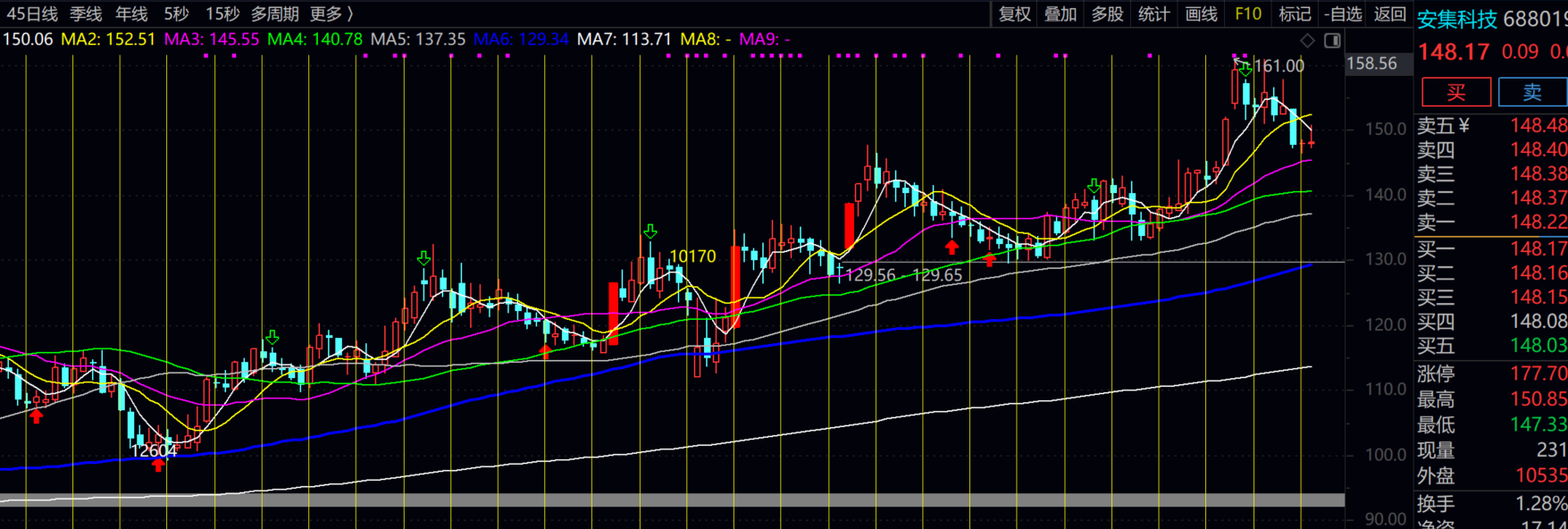Toggle the 叠加 overlay option
Viewport: 1568px width, 529px height.
tap(1061, 14)
